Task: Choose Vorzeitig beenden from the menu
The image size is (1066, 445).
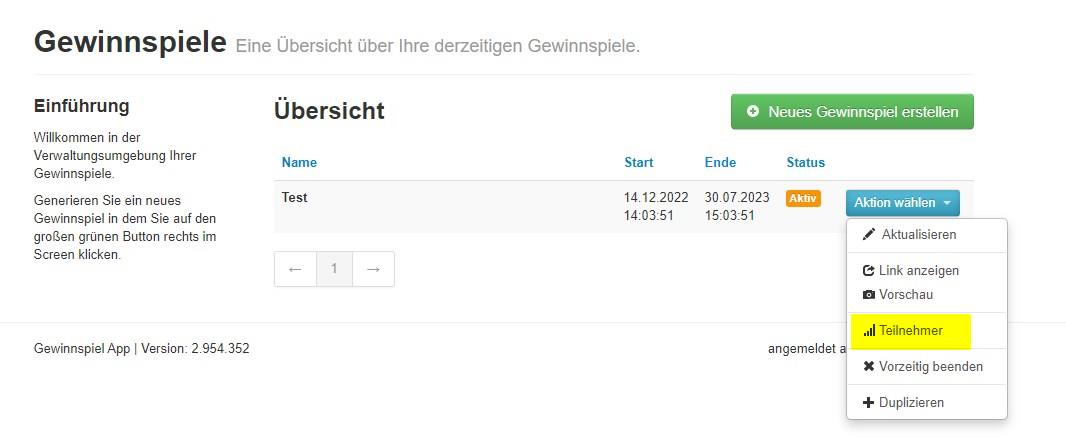Action: coord(931,367)
